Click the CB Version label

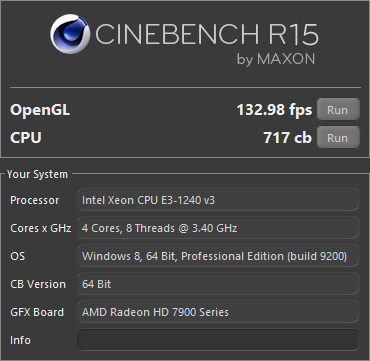38,284
